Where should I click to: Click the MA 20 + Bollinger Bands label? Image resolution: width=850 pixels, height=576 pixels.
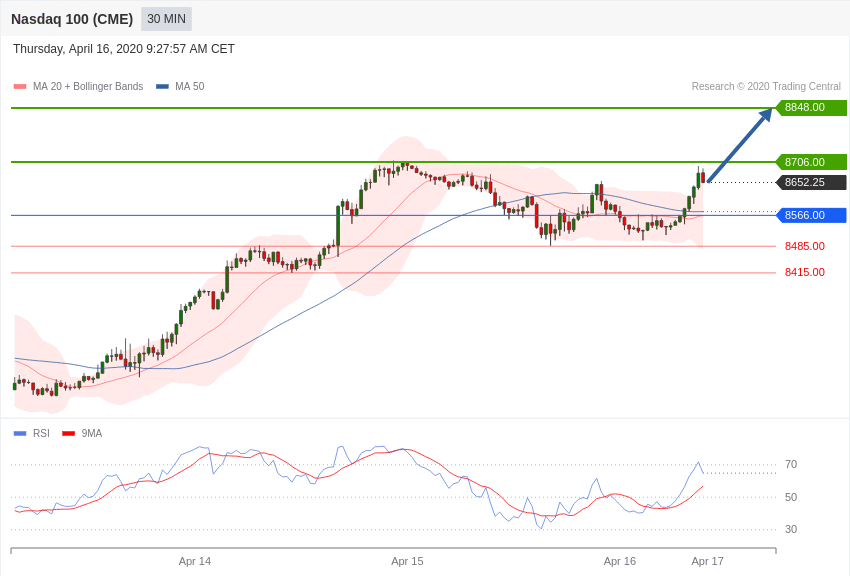click(88, 86)
